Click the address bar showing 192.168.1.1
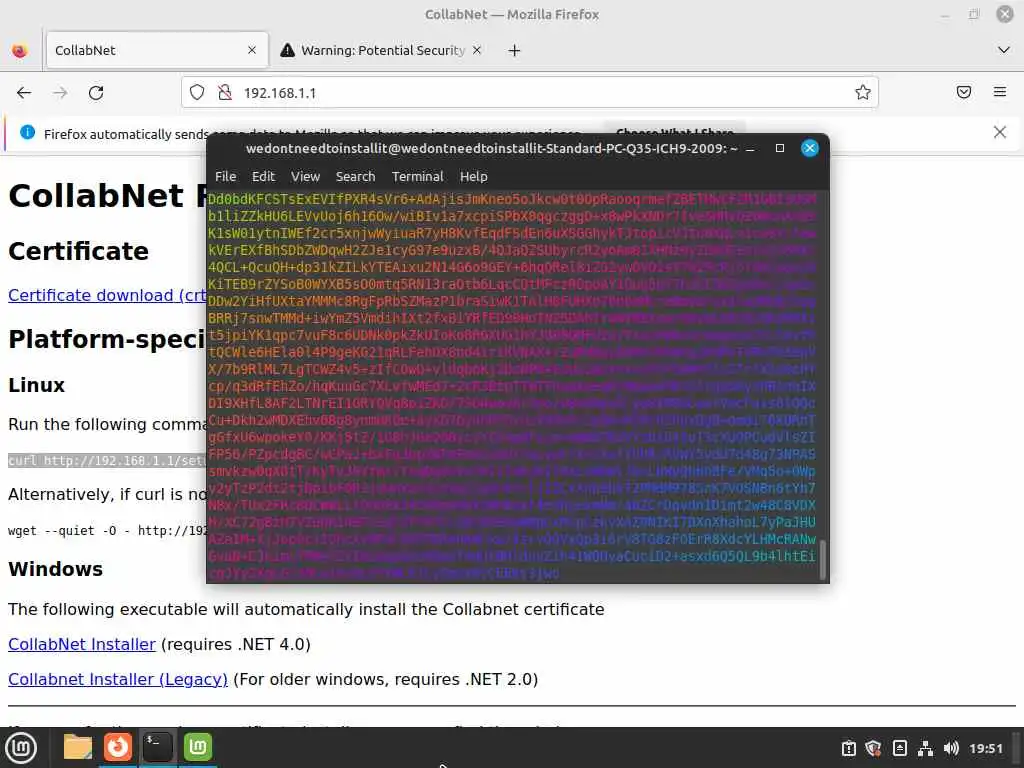This screenshot has height=768, width=1024. [x=529, y=93]
